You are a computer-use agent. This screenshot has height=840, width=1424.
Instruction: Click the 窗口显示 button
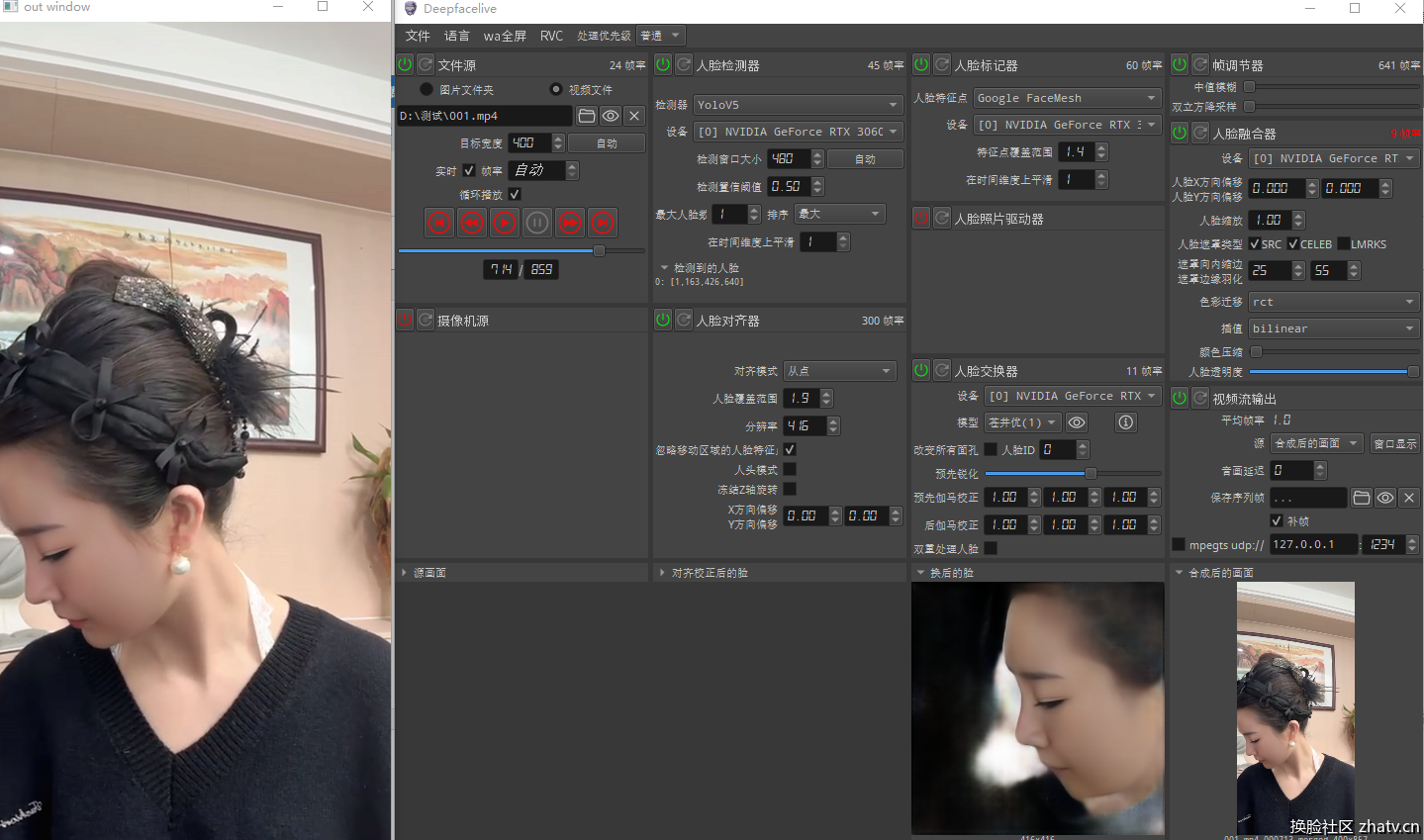coord(1394,443)
